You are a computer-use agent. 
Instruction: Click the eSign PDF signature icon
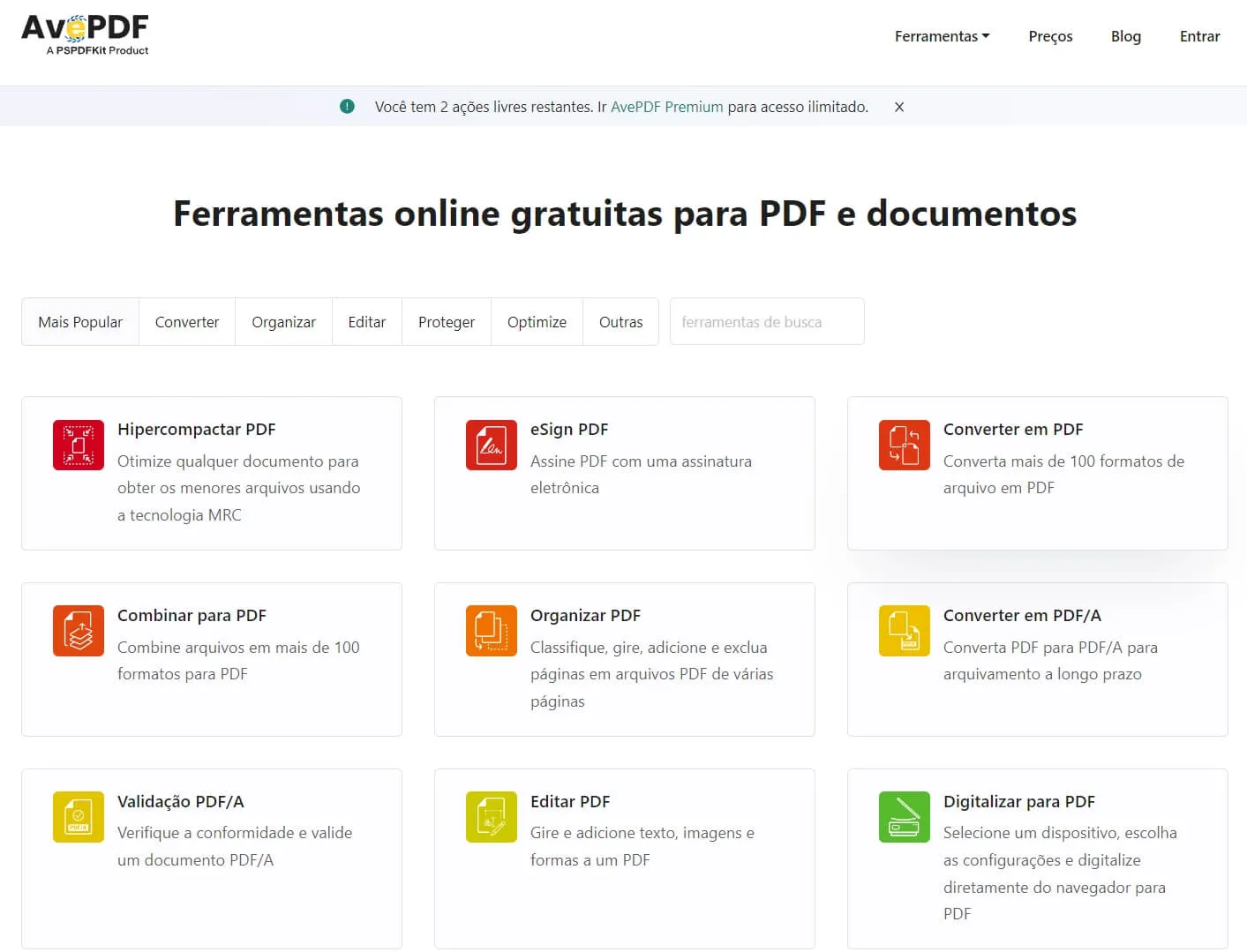coord(492,445)
